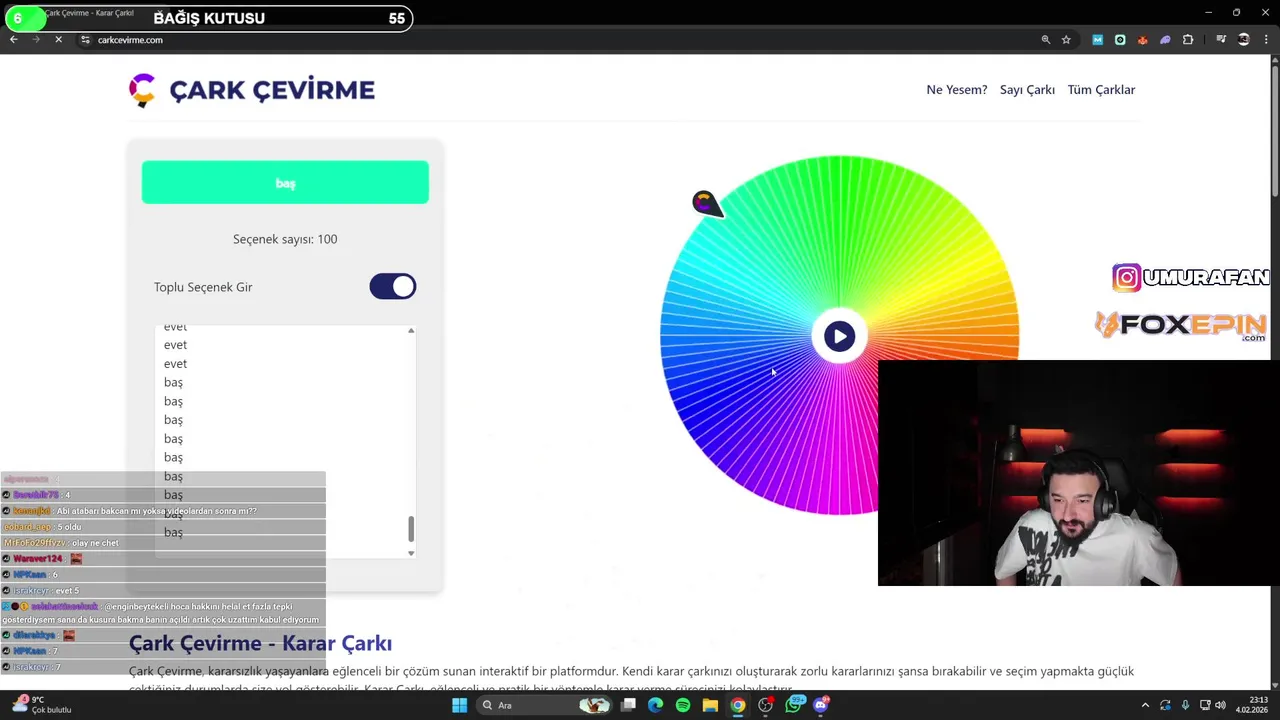Click the wheel pointer marker icon
1280x720 pixels.
[x=705, y=203]
